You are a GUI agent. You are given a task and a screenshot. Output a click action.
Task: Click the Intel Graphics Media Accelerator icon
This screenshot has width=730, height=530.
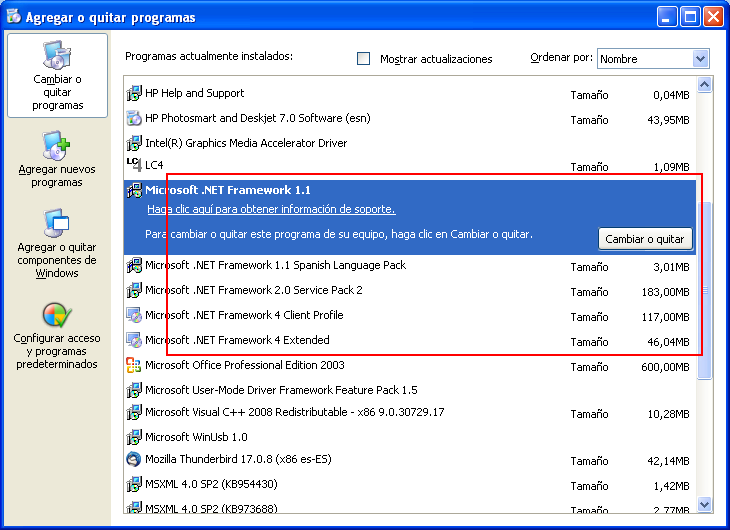click(x=134, y=143)
